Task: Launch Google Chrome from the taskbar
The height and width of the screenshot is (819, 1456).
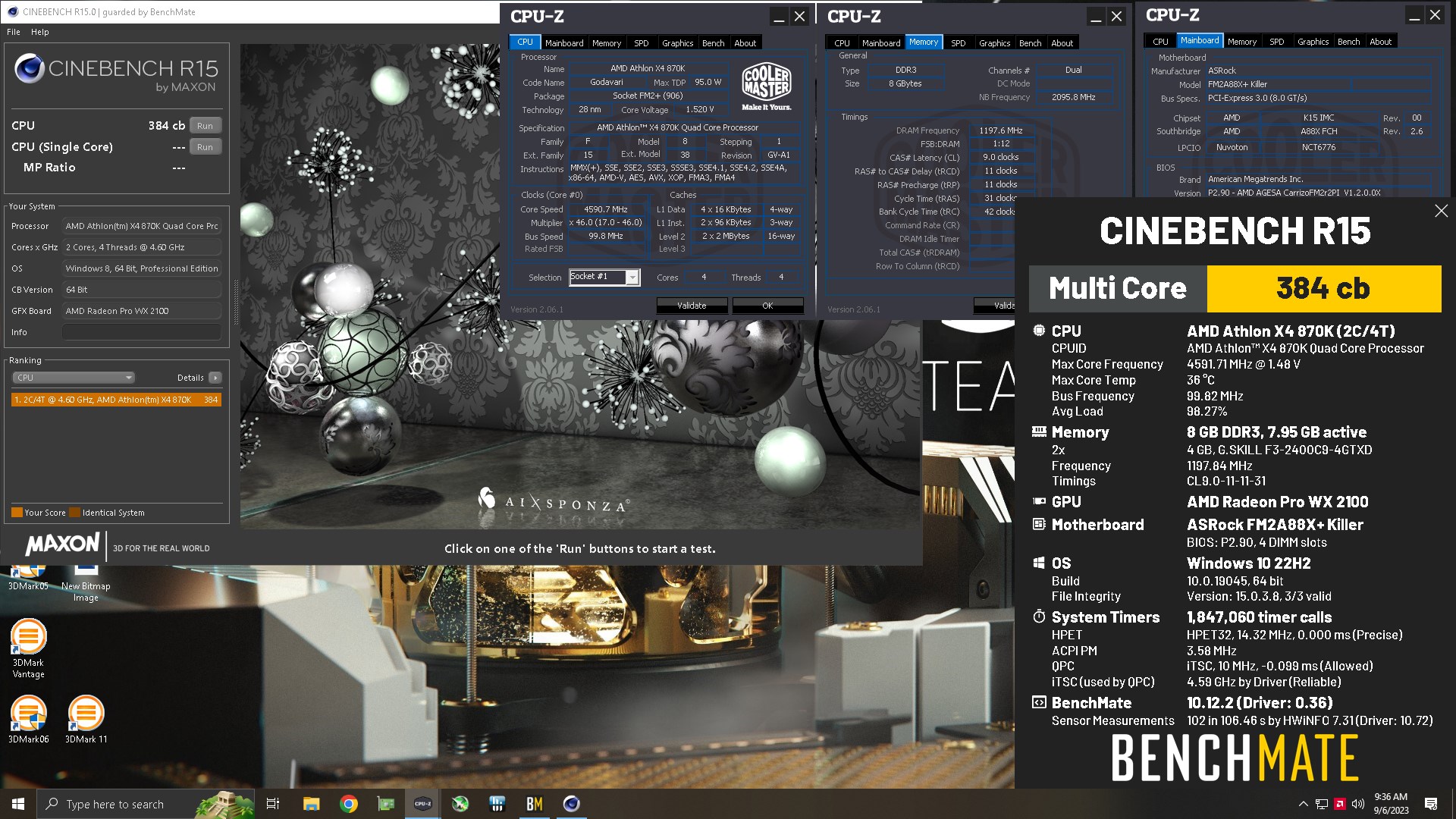Action: coord(348,804)
